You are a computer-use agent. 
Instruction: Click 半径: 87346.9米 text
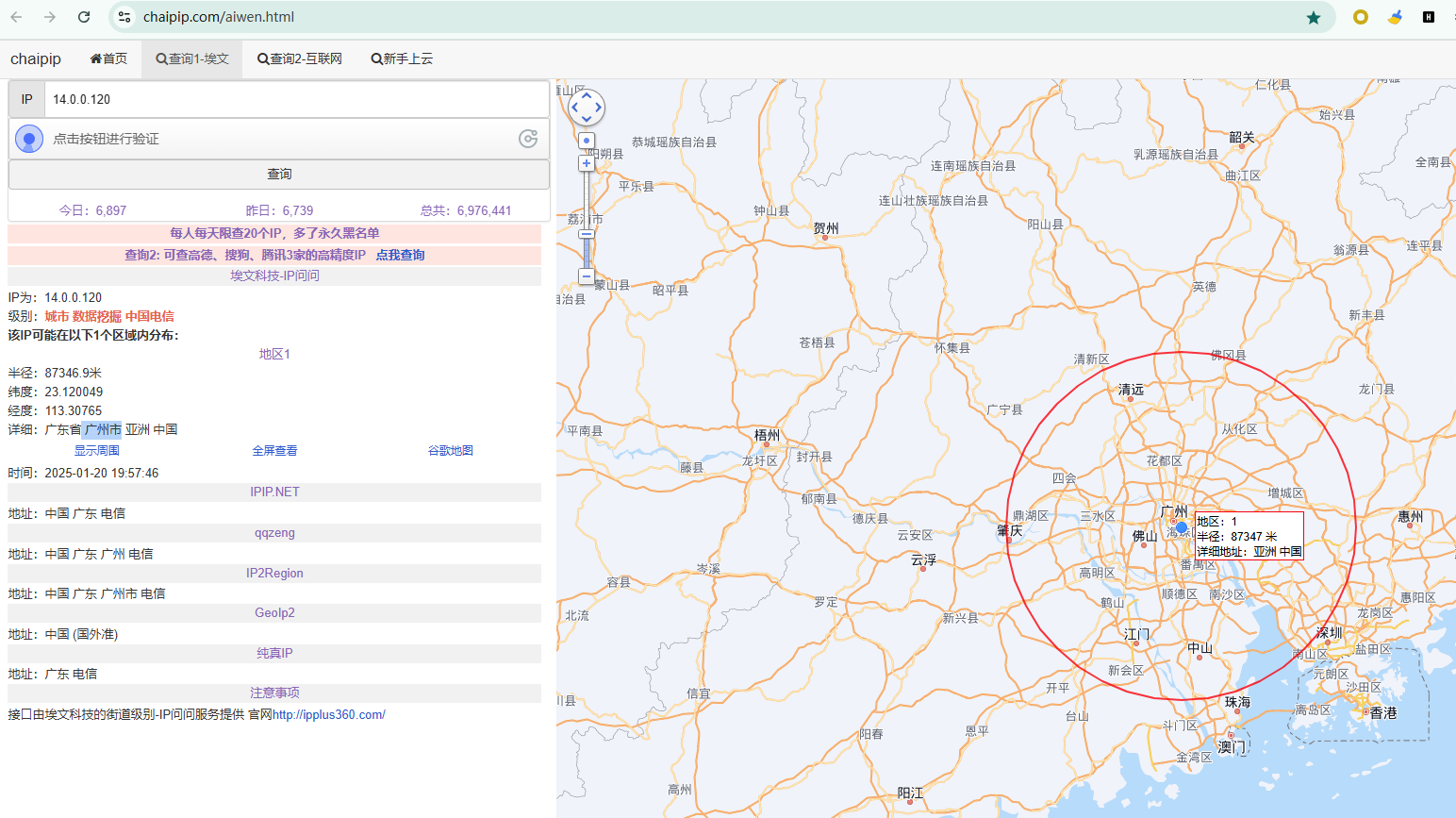click(55, 373)
